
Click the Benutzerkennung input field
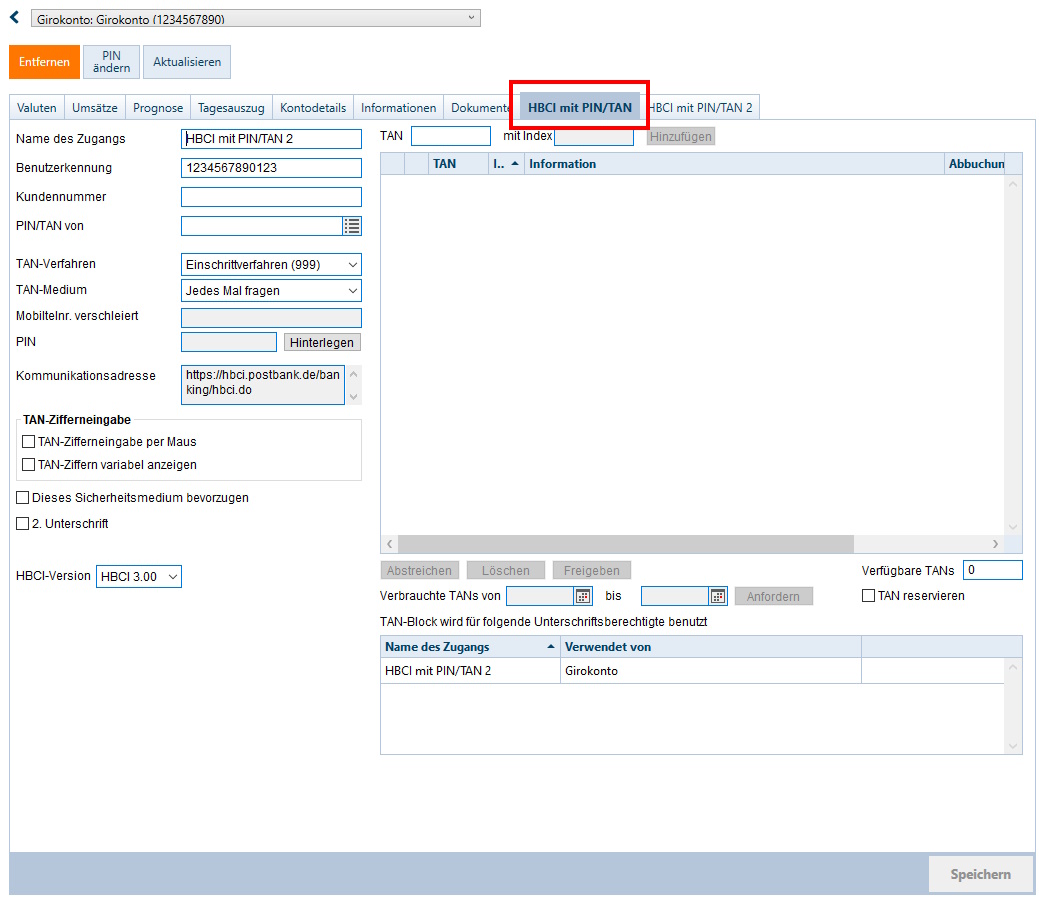[271, 168]
